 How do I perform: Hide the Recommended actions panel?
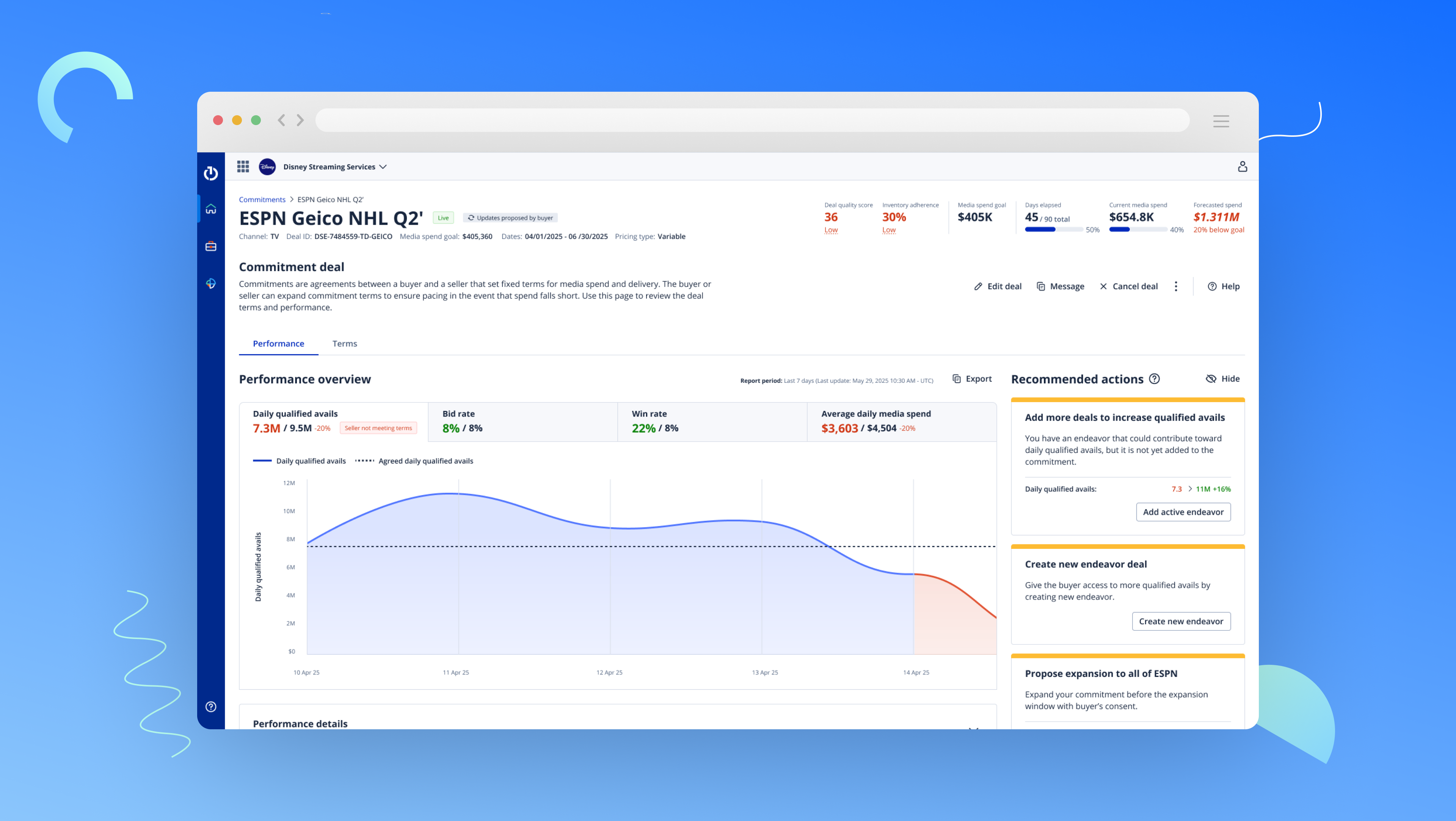tap(1222, 379)
